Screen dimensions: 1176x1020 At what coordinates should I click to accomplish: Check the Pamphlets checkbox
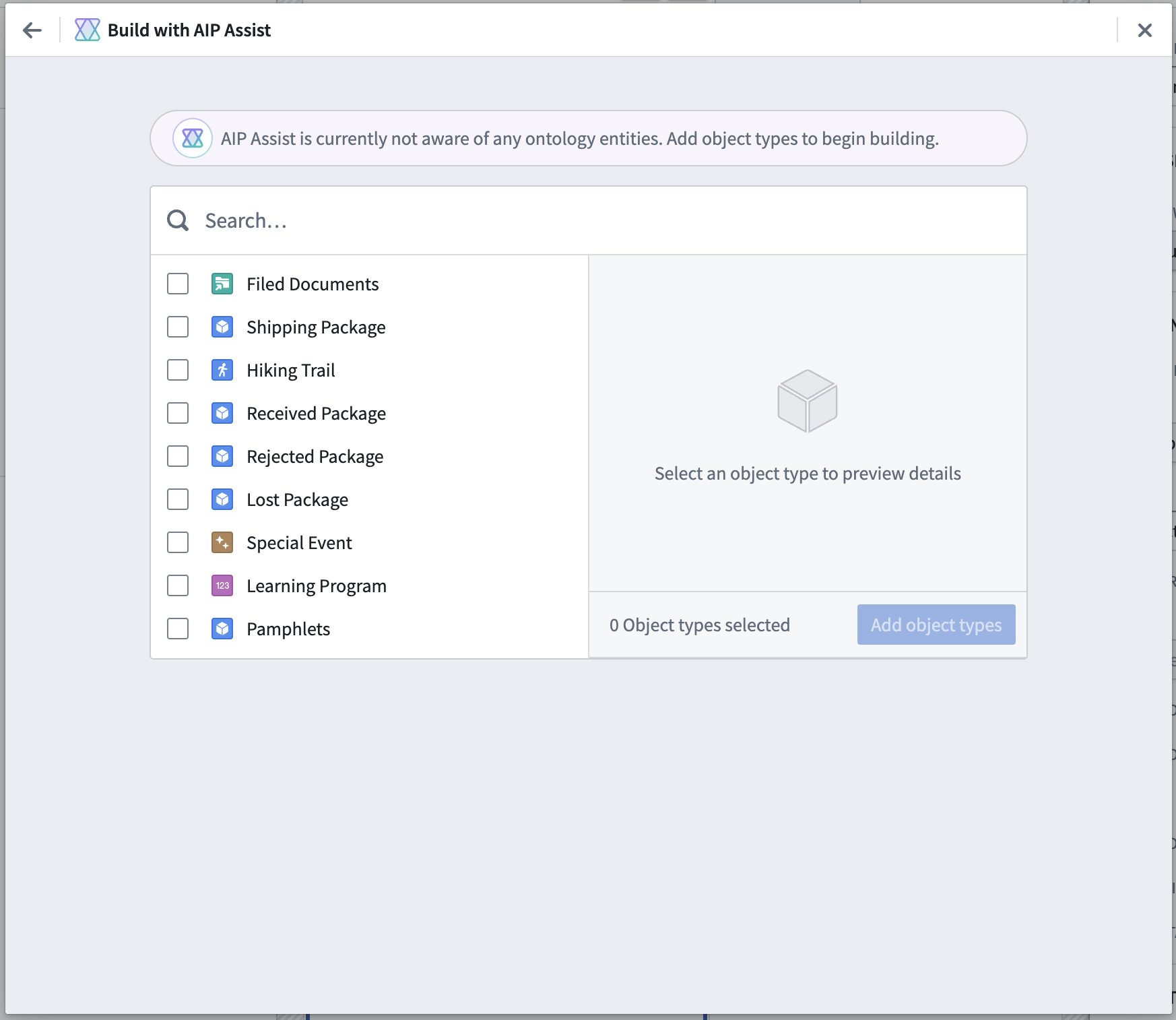(x=178, y=629)
